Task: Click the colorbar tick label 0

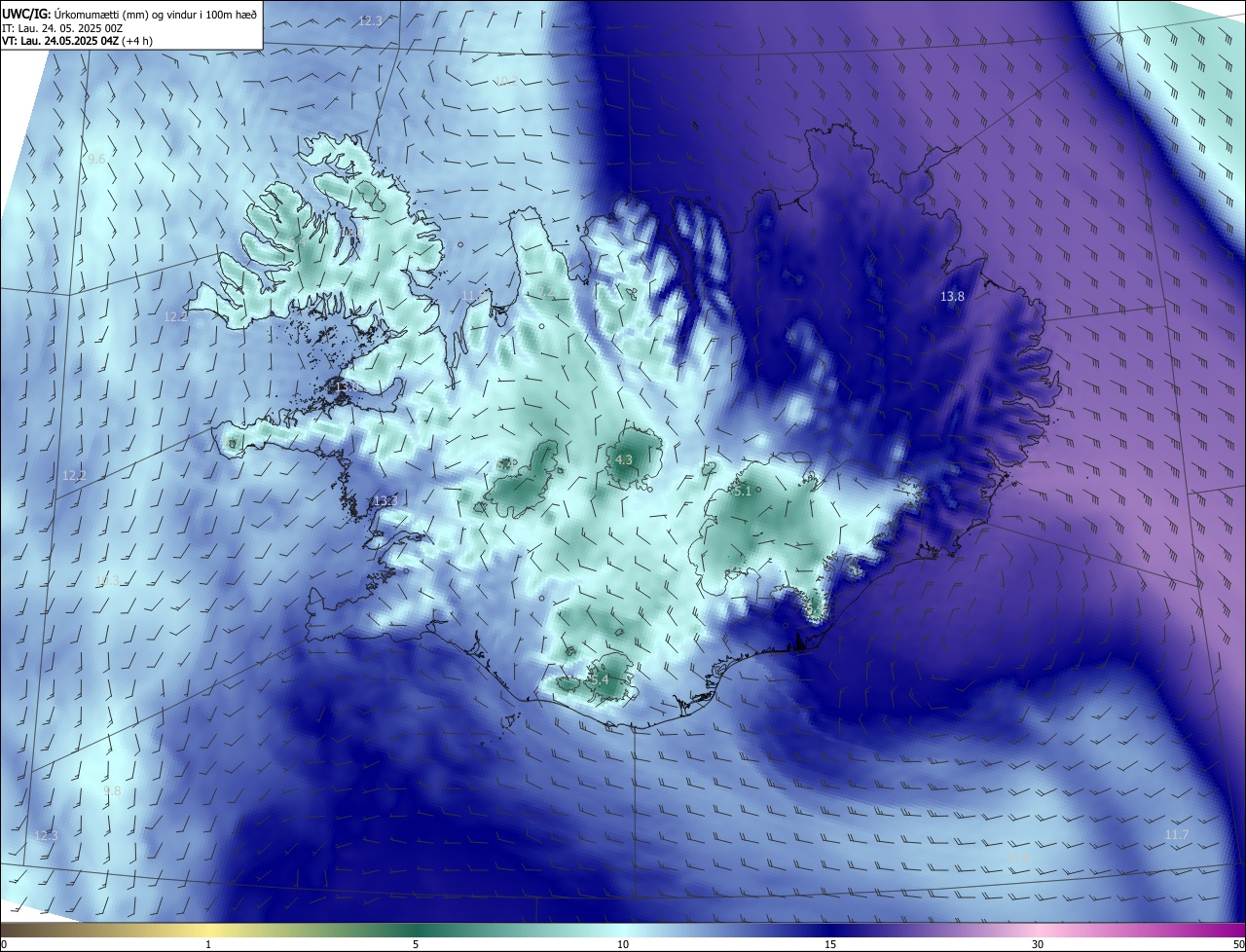Action: click(4, 945)
